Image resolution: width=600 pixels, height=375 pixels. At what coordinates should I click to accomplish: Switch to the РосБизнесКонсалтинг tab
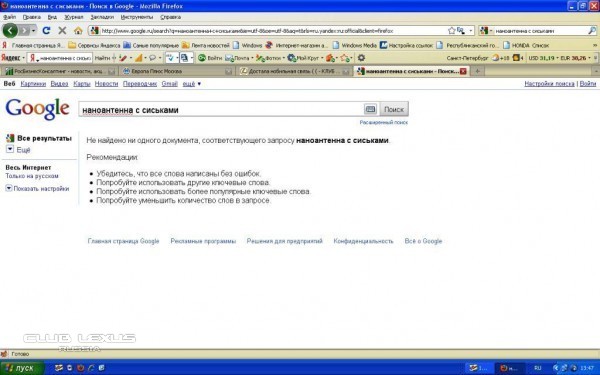(59, 71)
